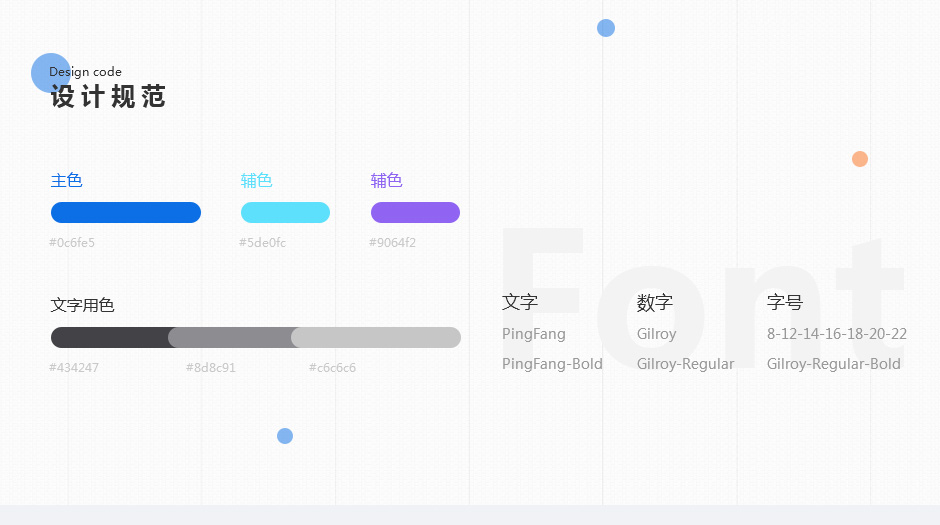This screenshot has height=525, width=940.
Task: Click the small blue dot near bottom
Action: point(285,436)
